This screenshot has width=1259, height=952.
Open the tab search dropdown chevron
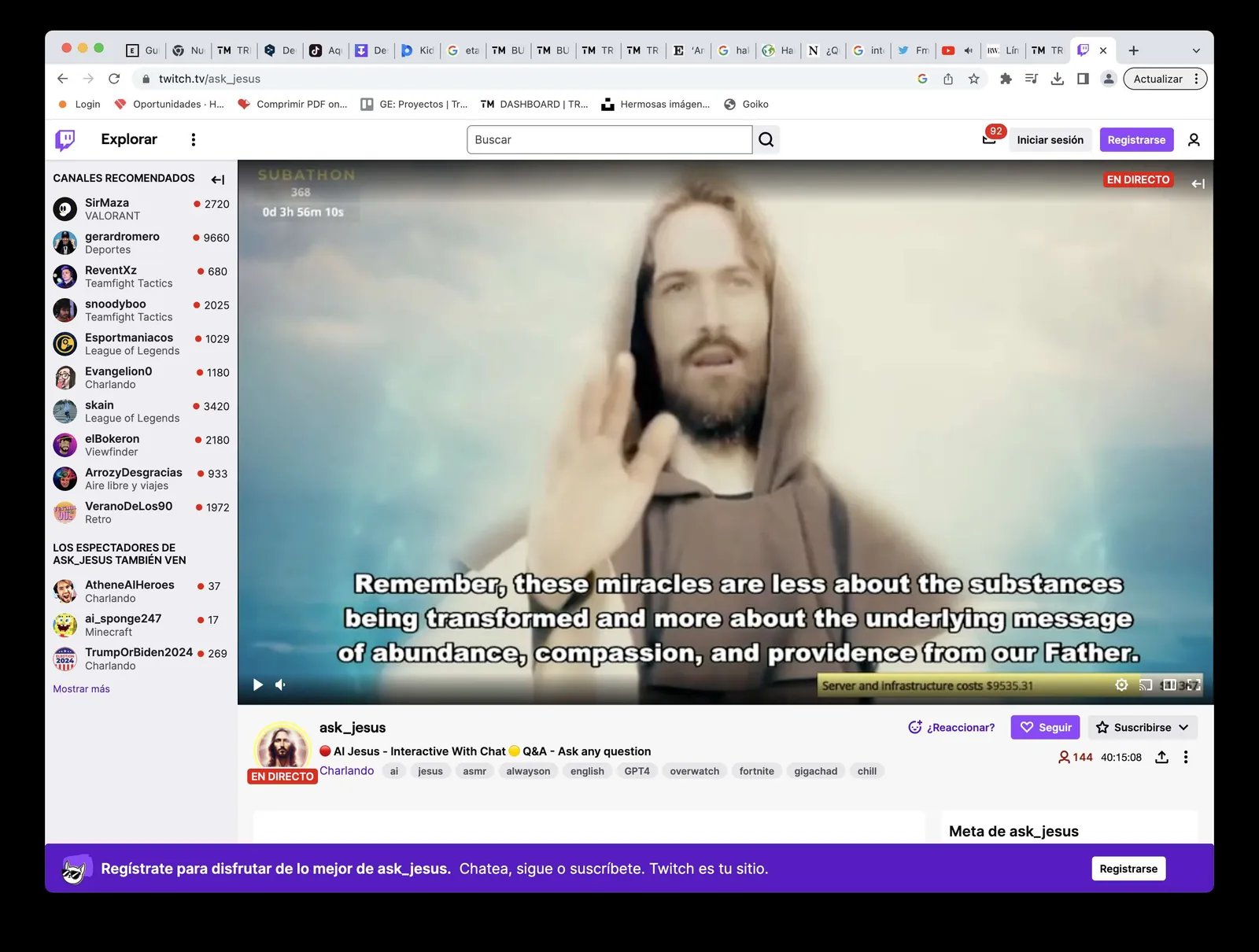coord(1196,50)
